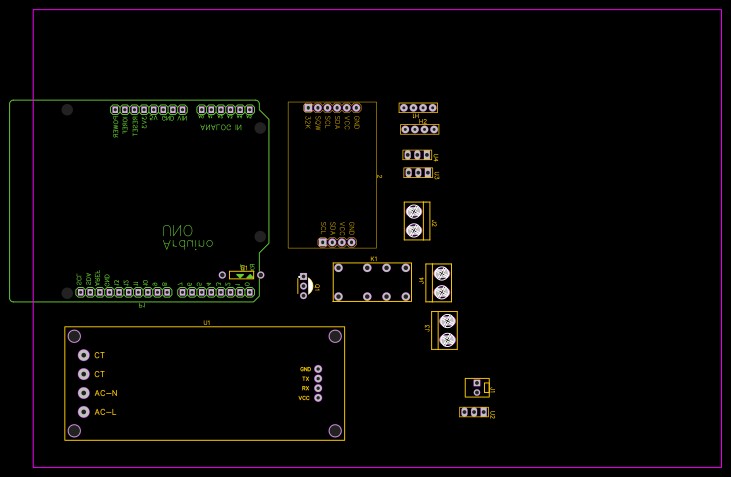
Task: Click the P1 designator below Arduino
Action: [x=142, y=305]
